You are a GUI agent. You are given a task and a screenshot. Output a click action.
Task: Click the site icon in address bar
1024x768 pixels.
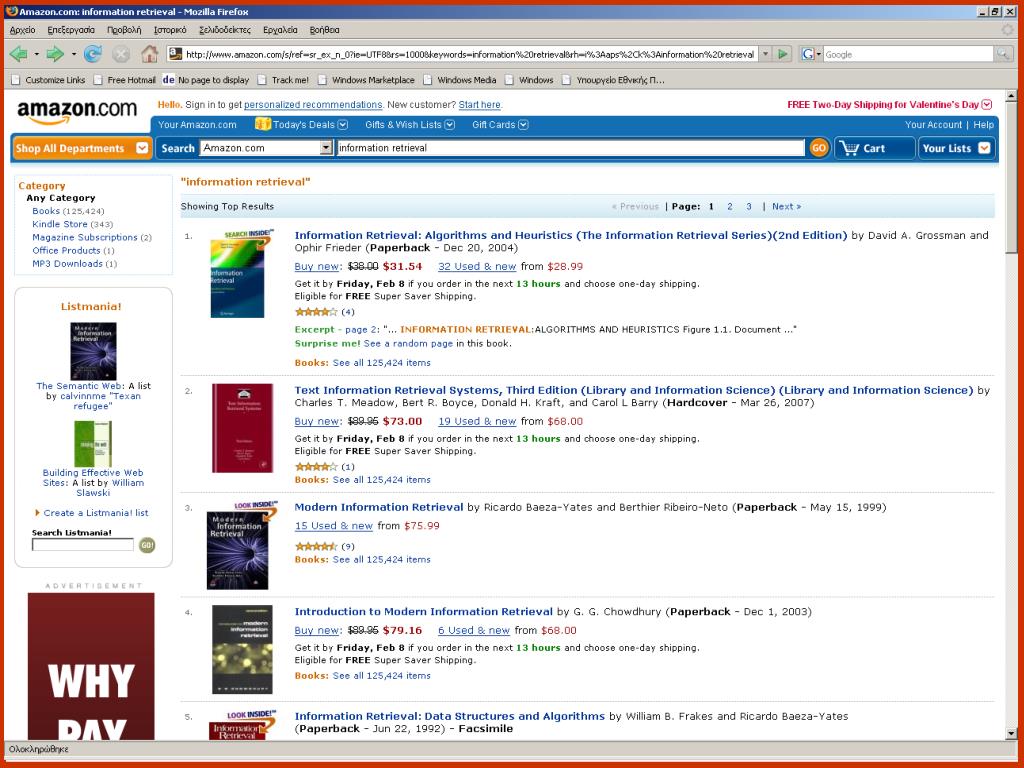tap(175, 54)
